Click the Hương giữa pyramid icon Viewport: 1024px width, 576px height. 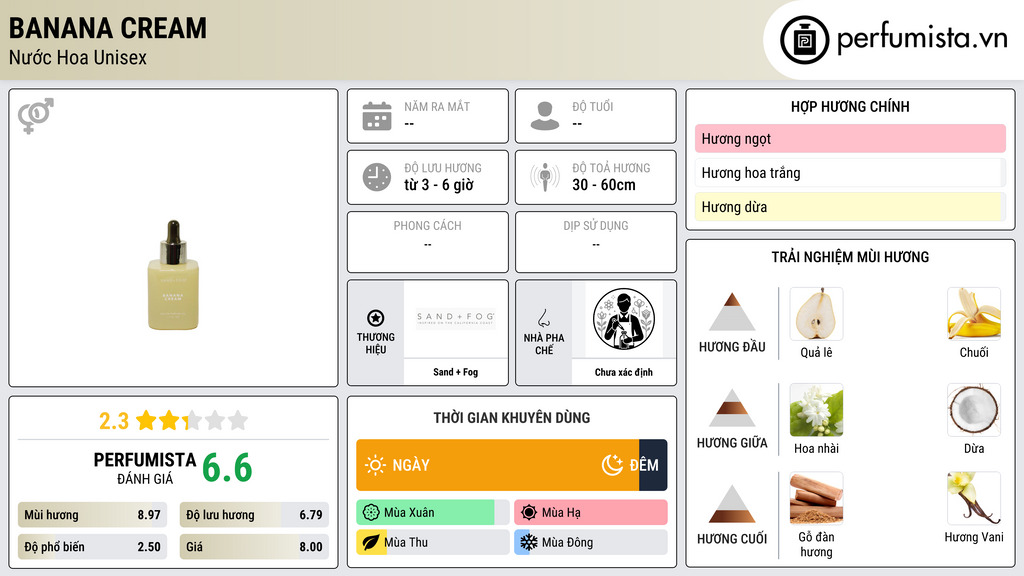(732, 408)
